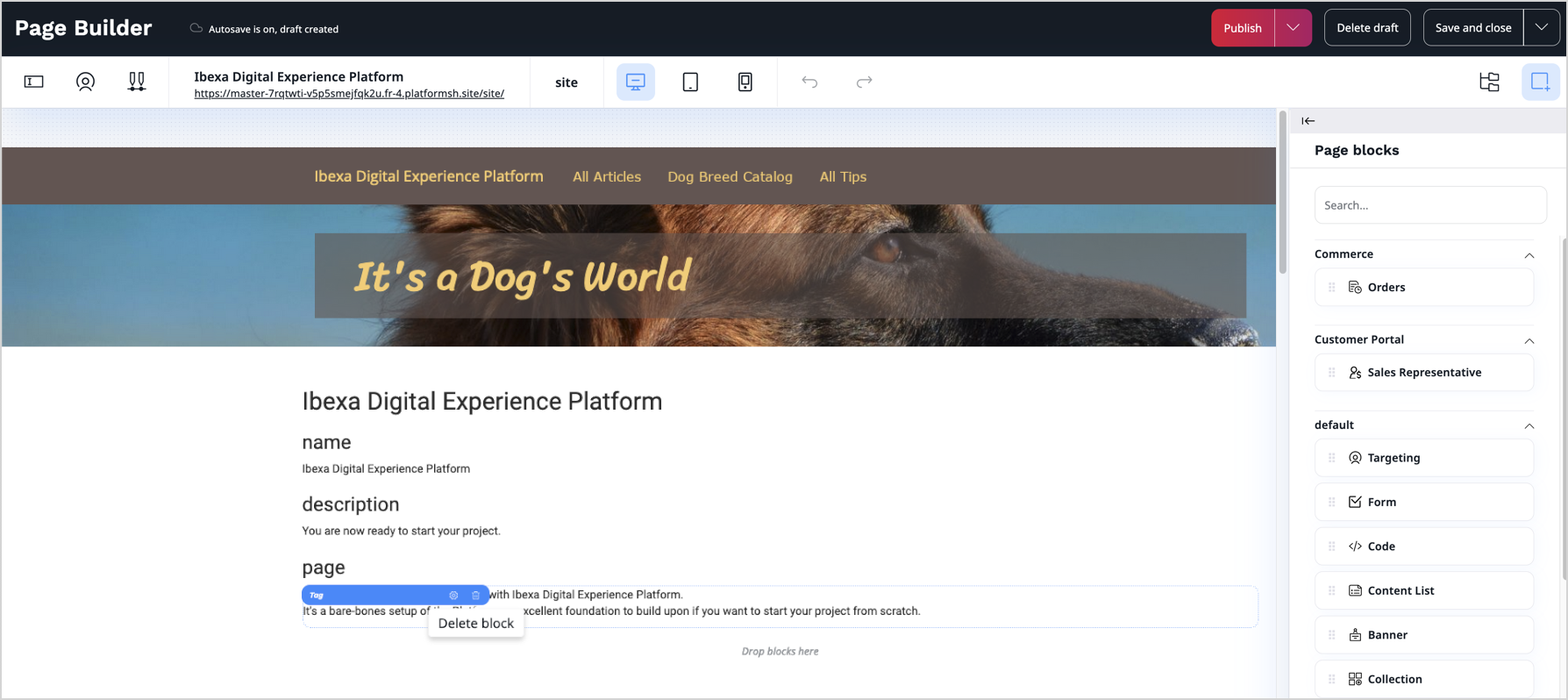Viewport: 1568px width, 700px height.
Task: Collapse the Customer Portal block group
Action: pyautogui.click(x=1529, y=340)
